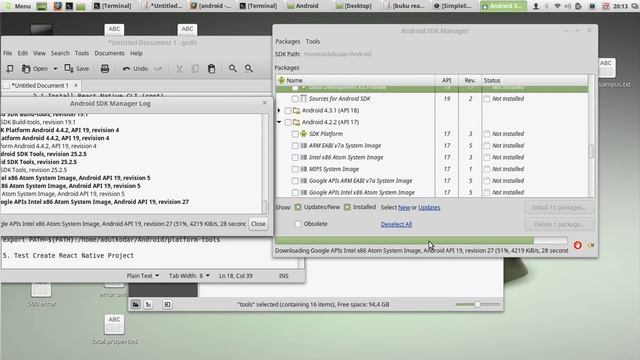Click the New selection link
The height and width of the screenshot is (360, 640).
tap(404, 207)
